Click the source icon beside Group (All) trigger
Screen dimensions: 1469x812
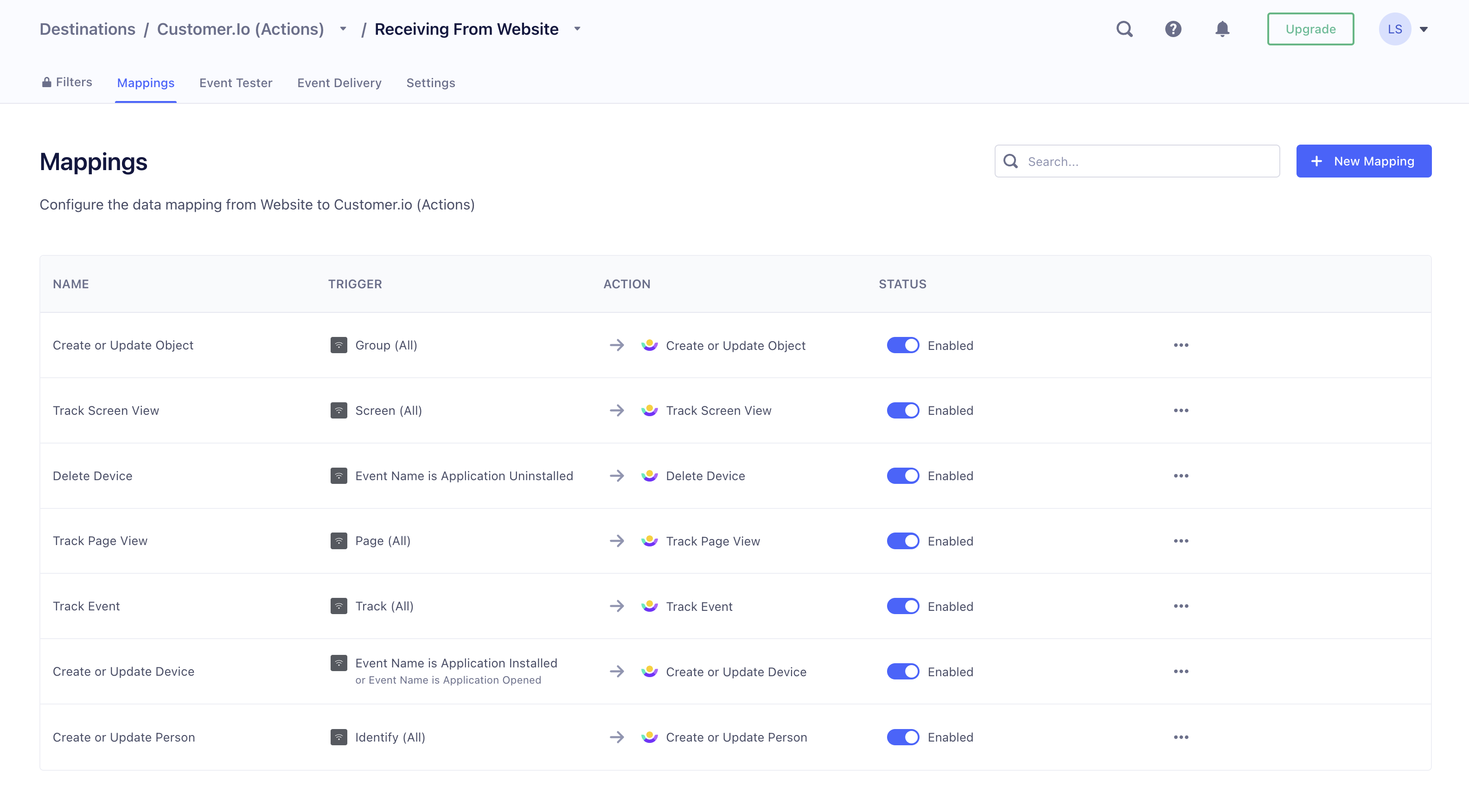coord(339,345)
